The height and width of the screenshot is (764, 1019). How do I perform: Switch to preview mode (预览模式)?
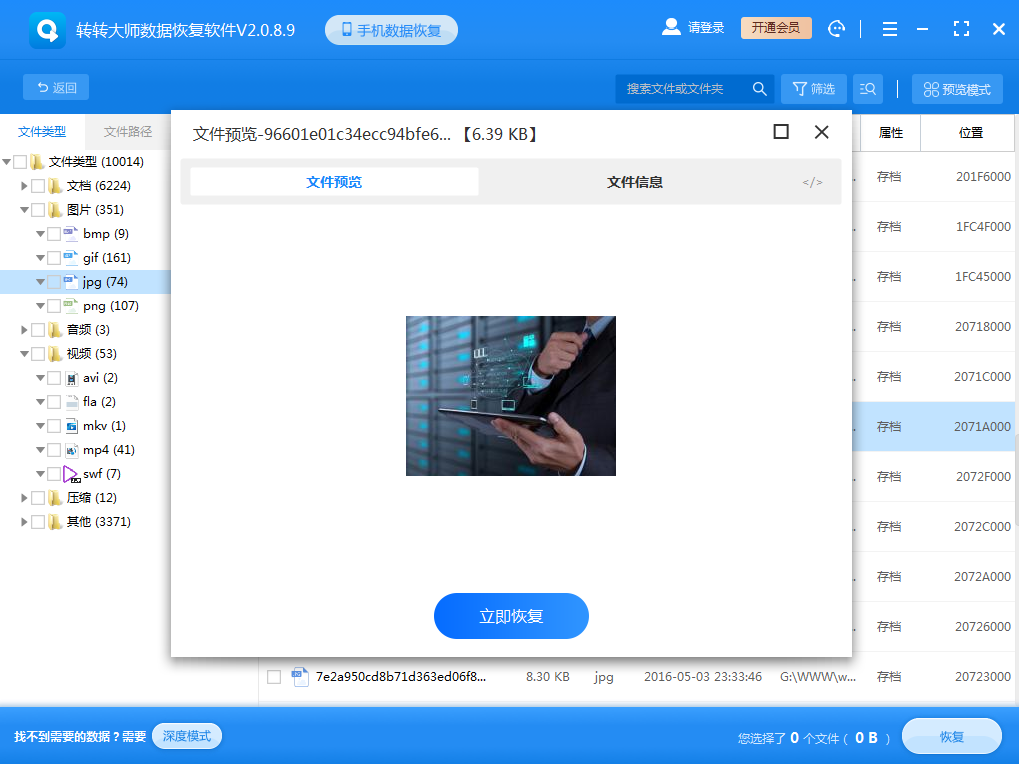pos(956,88)
